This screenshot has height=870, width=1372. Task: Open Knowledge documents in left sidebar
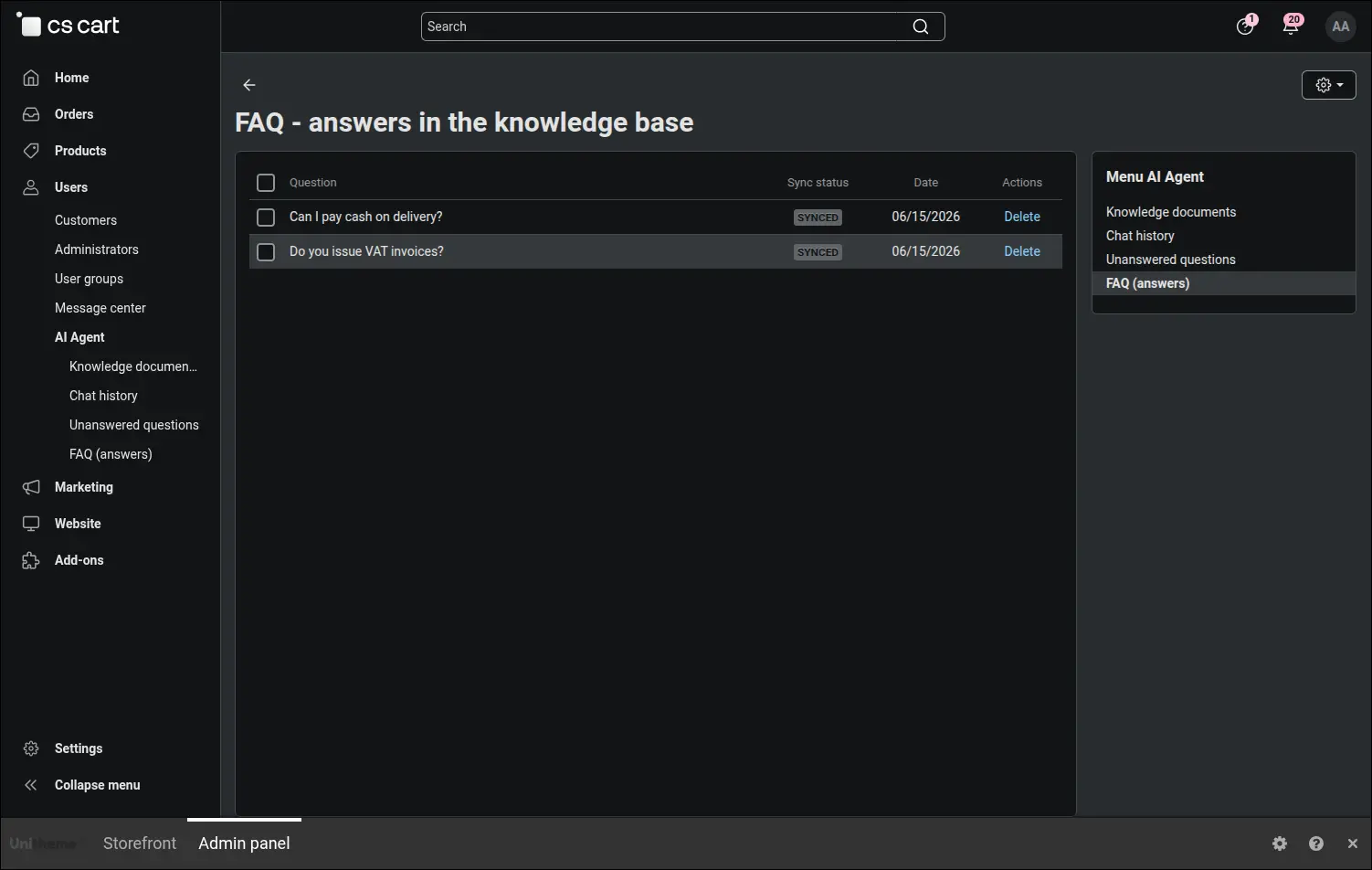pos(133,366)
